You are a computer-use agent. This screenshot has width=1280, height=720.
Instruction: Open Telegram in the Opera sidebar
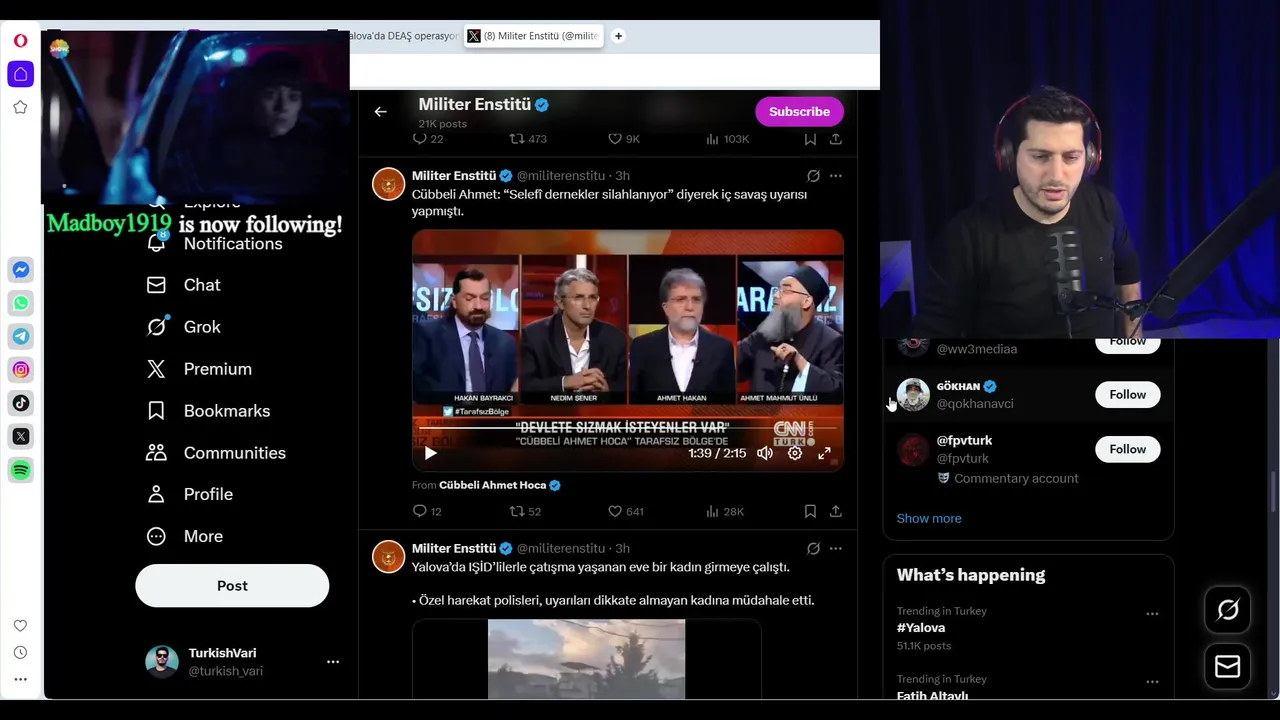pos(21,337)
